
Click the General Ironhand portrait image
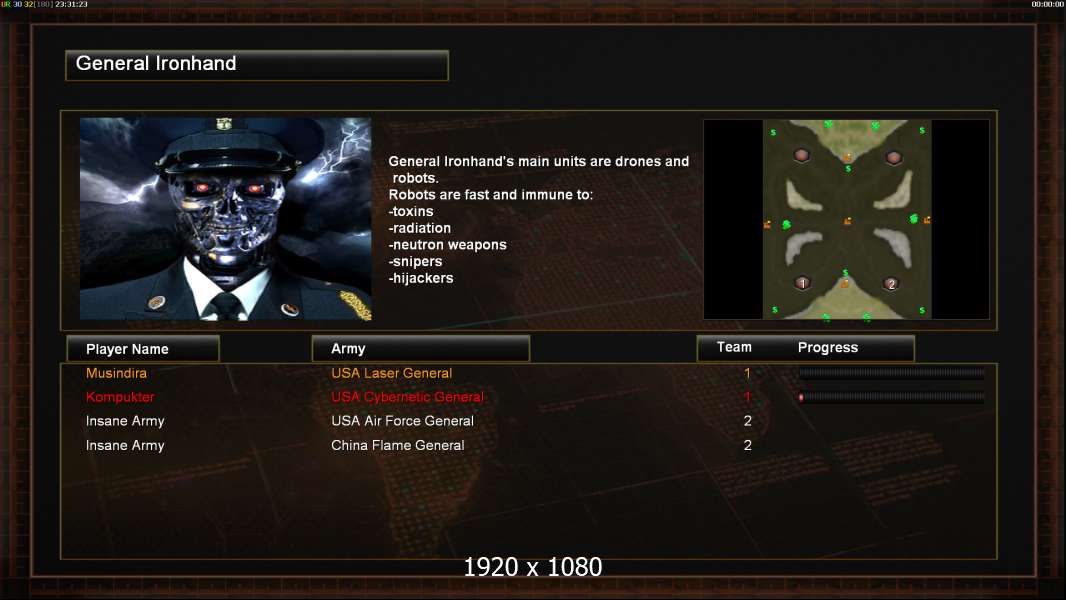(x=226, y=219)
